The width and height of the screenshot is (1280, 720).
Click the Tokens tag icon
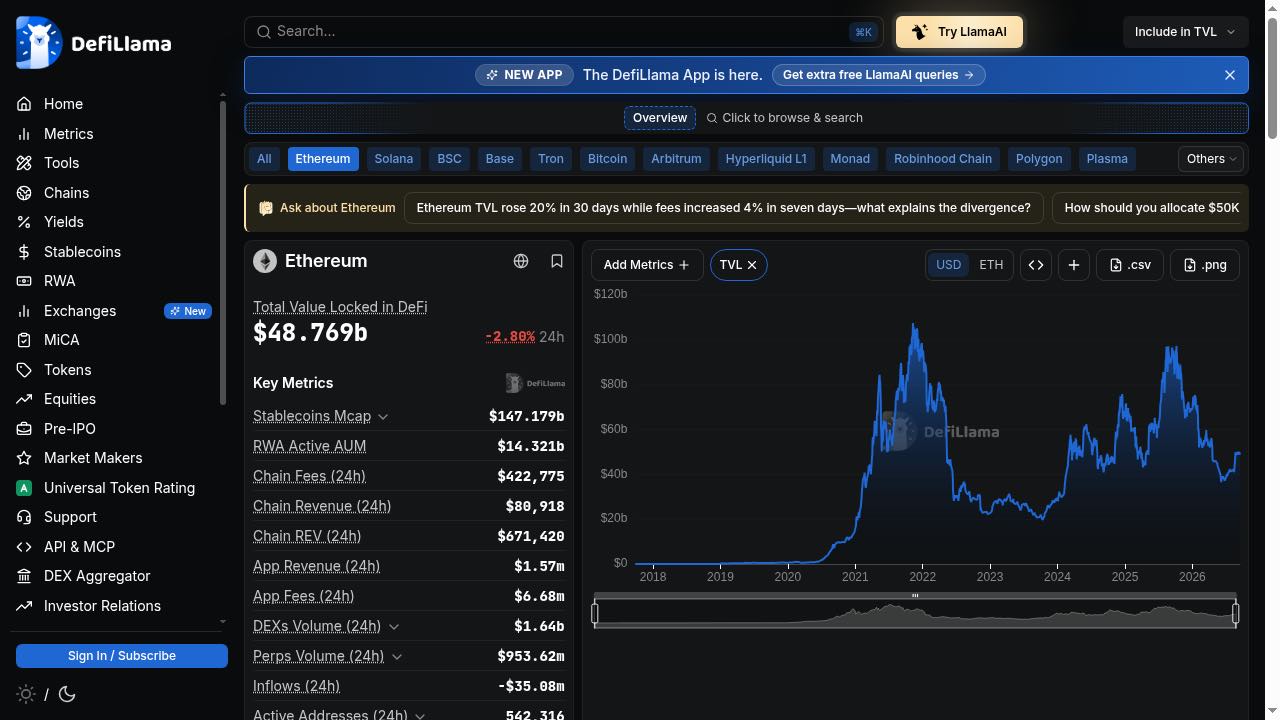24,370
